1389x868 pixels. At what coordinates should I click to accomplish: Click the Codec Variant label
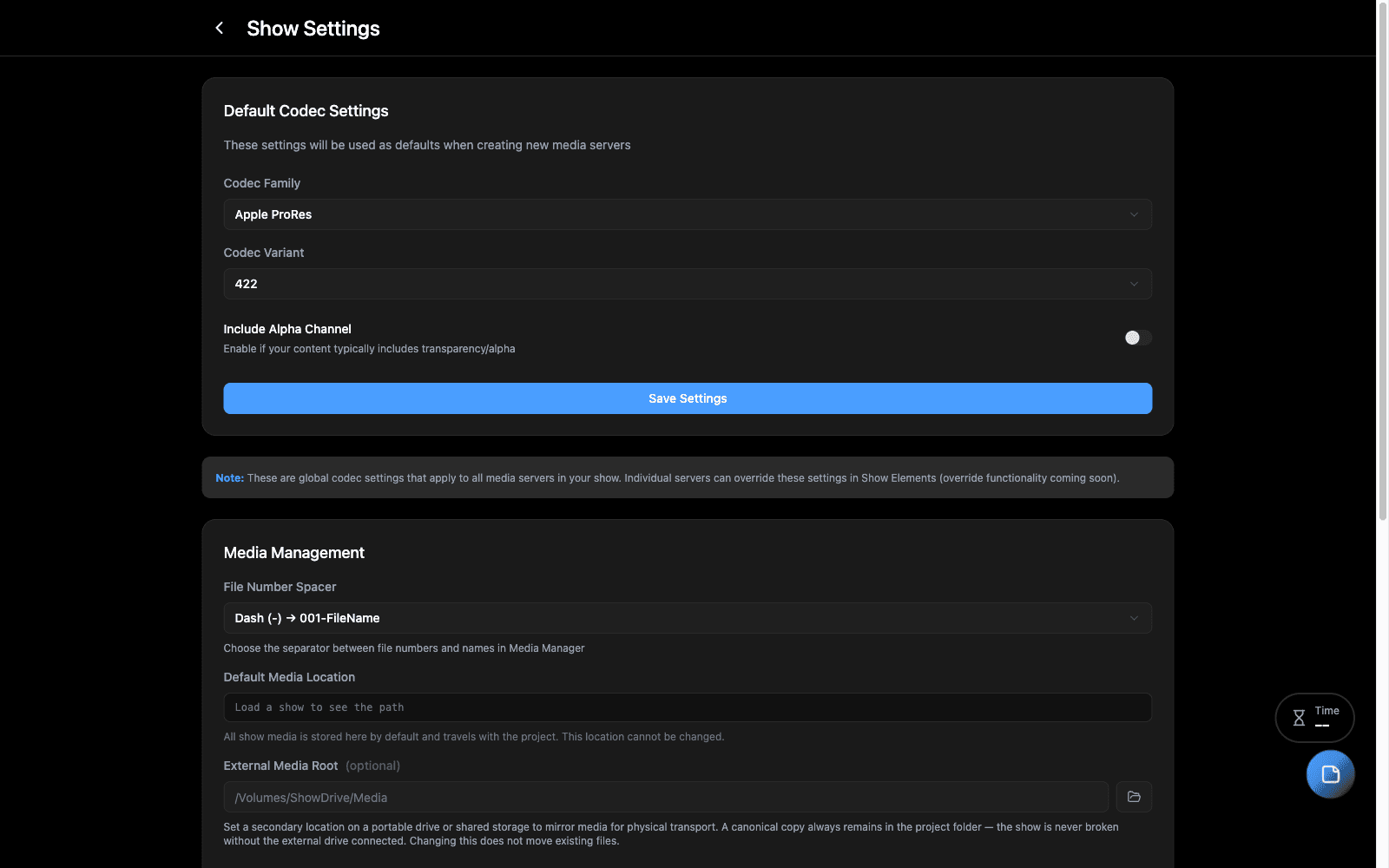[x=264, y=253]
